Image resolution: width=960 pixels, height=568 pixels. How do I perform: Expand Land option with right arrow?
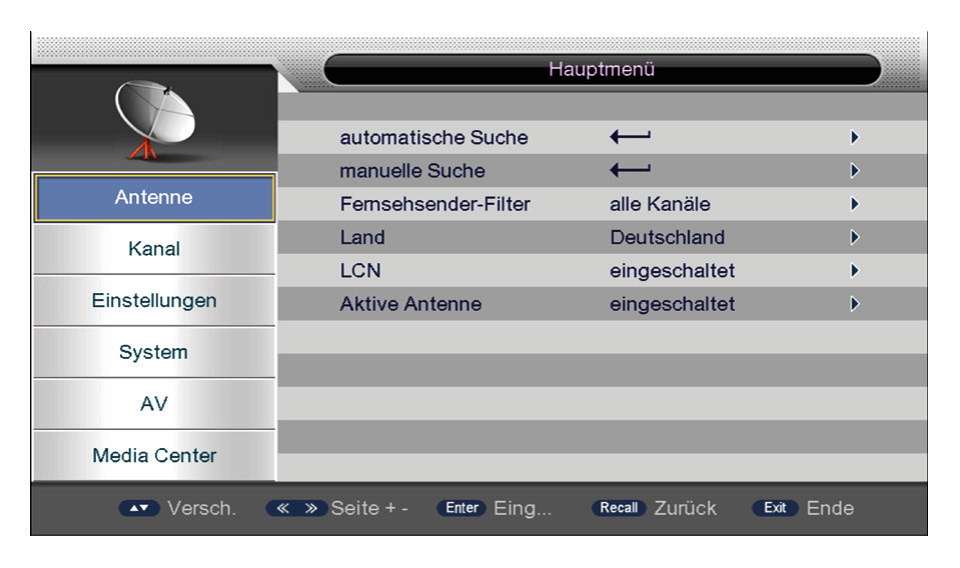tap(855, 237)
